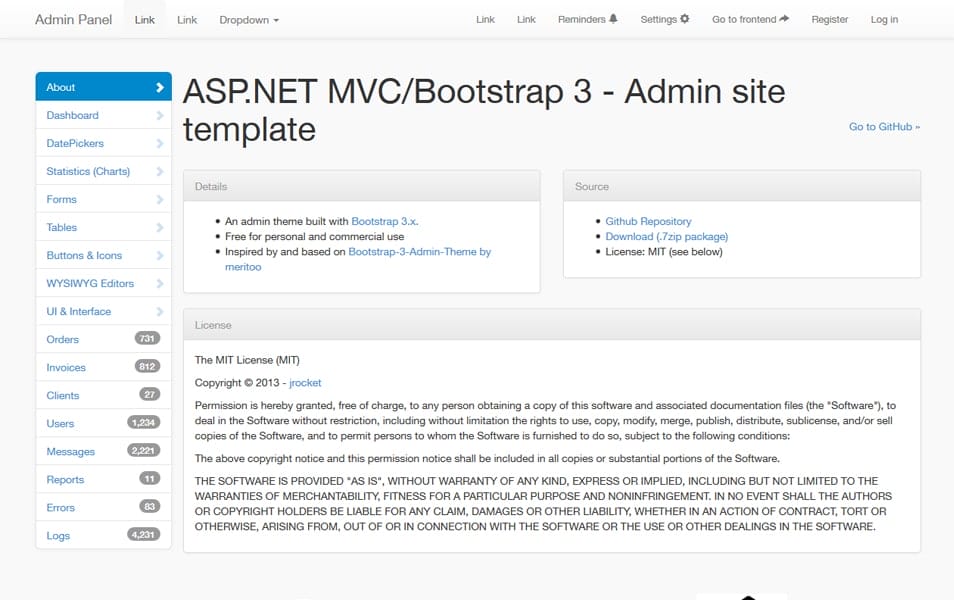Viewport: 954px width, 600px height.
Task: Click the Settings gear icon
Action: (x=684, y=18)
